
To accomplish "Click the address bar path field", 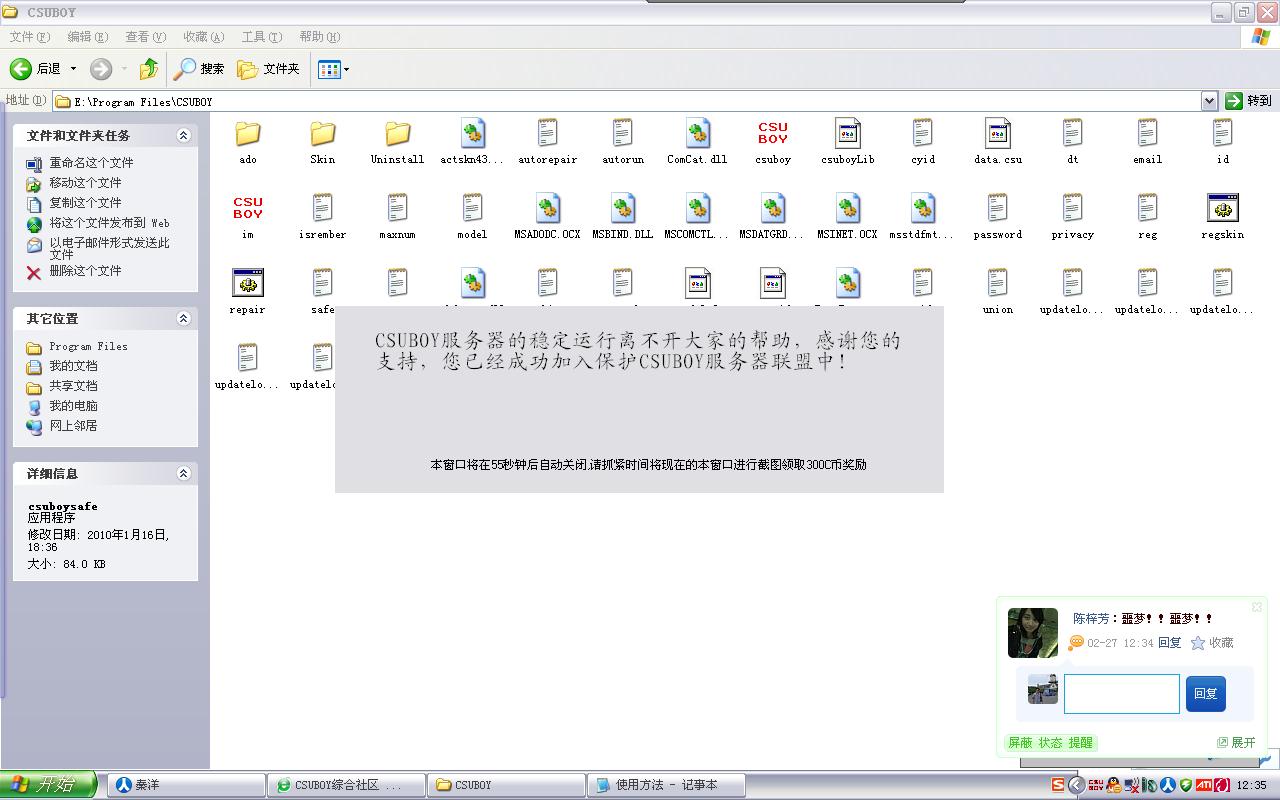I will [x=626, y=101].
